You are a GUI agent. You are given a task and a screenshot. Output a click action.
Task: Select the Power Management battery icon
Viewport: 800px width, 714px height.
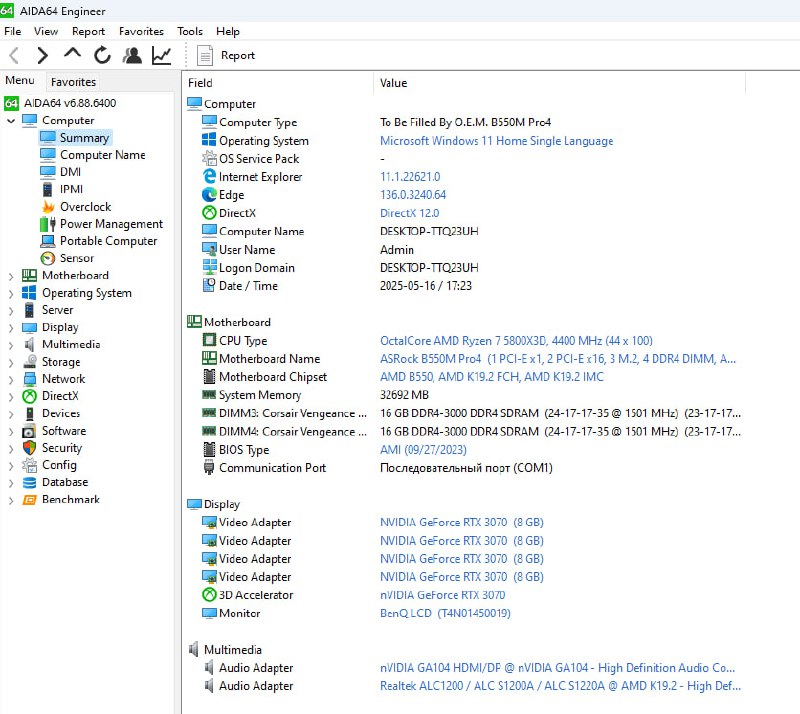pos(47,224)
